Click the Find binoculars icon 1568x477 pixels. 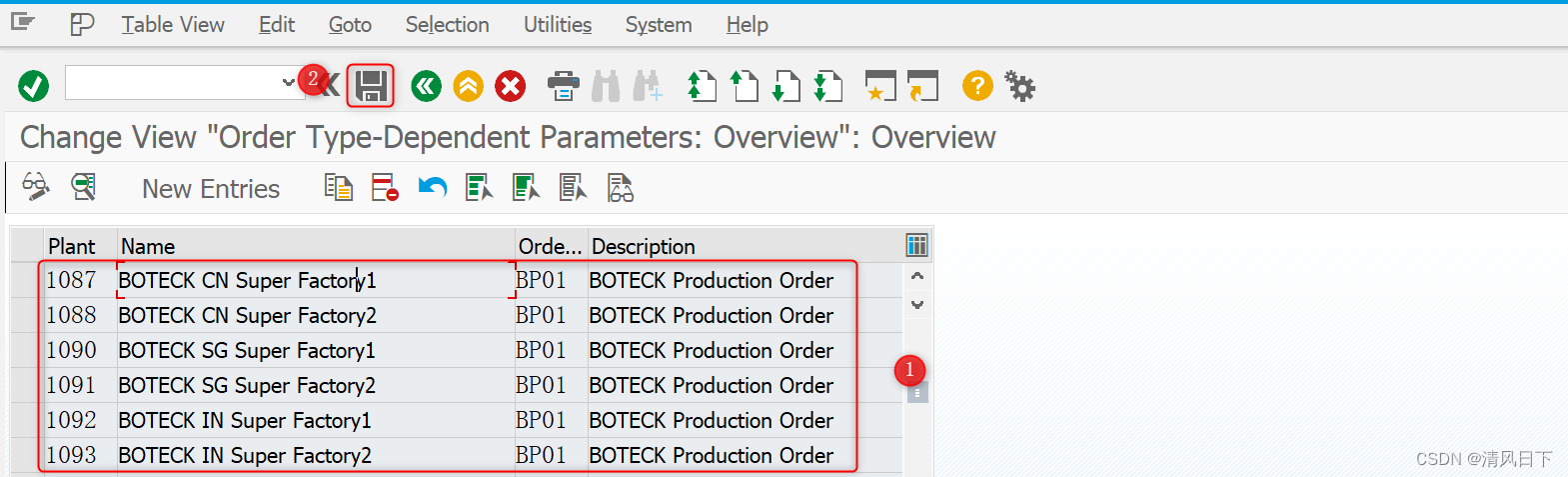[x=606, y=86]
